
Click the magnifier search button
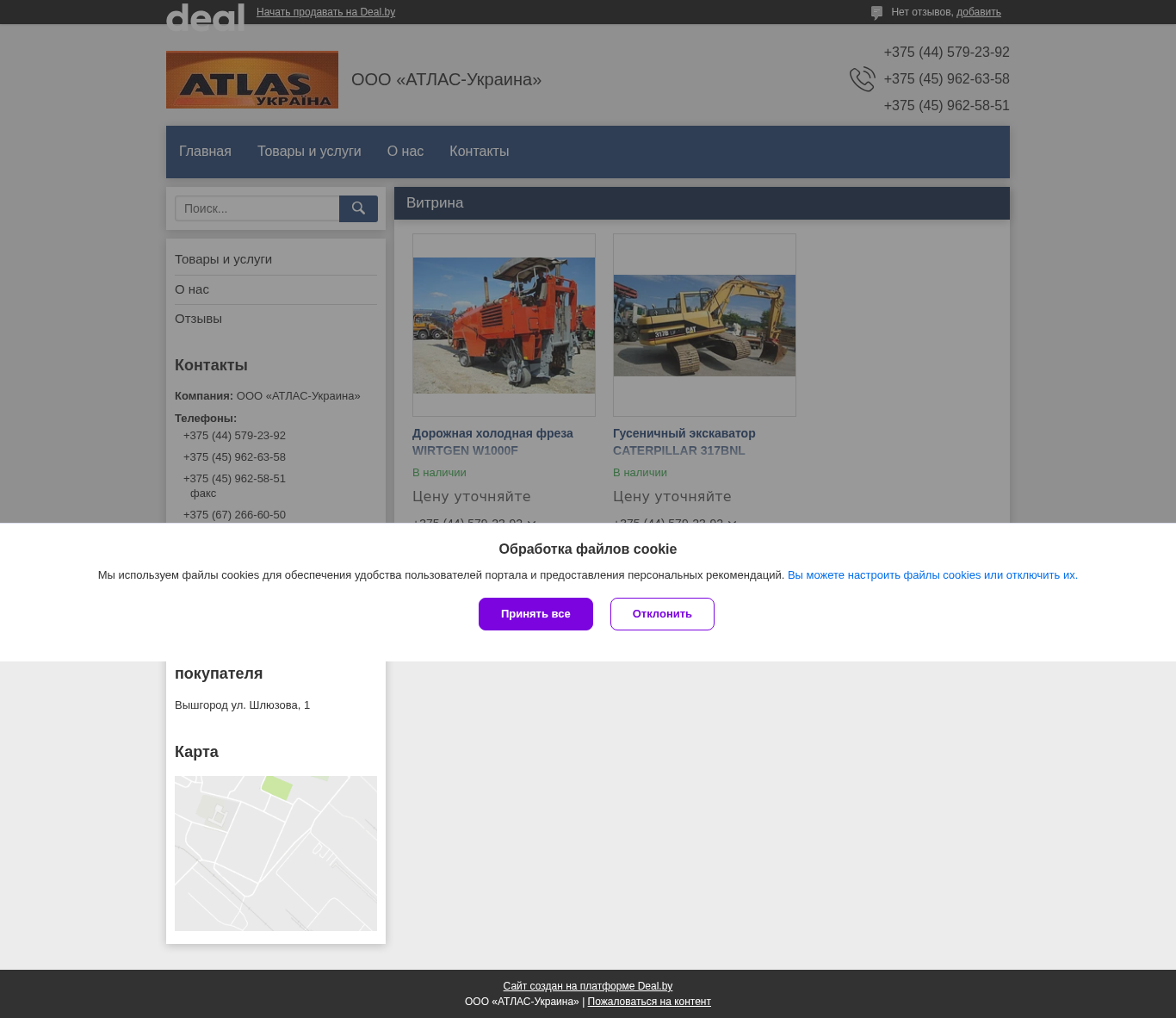[358, 208]
